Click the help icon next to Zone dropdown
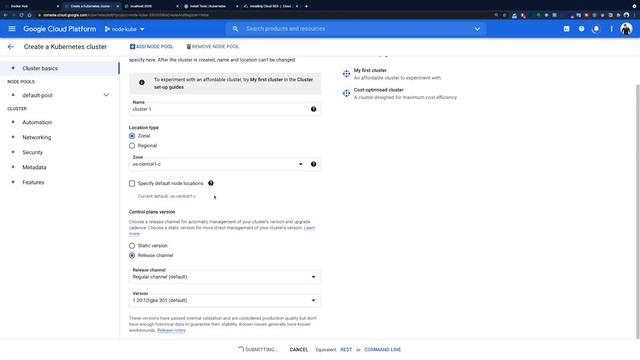Viewport: 640px width, 360px height. (x=313, y=164)
